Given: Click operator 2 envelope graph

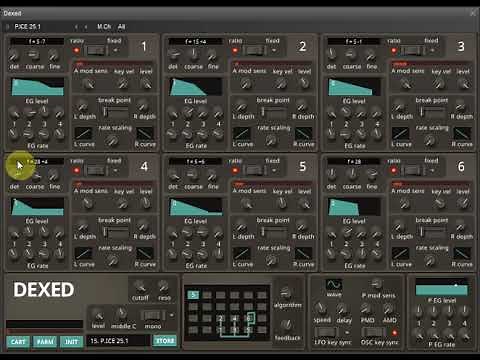Looking at the screenshot, I should [x=196, y=87].
